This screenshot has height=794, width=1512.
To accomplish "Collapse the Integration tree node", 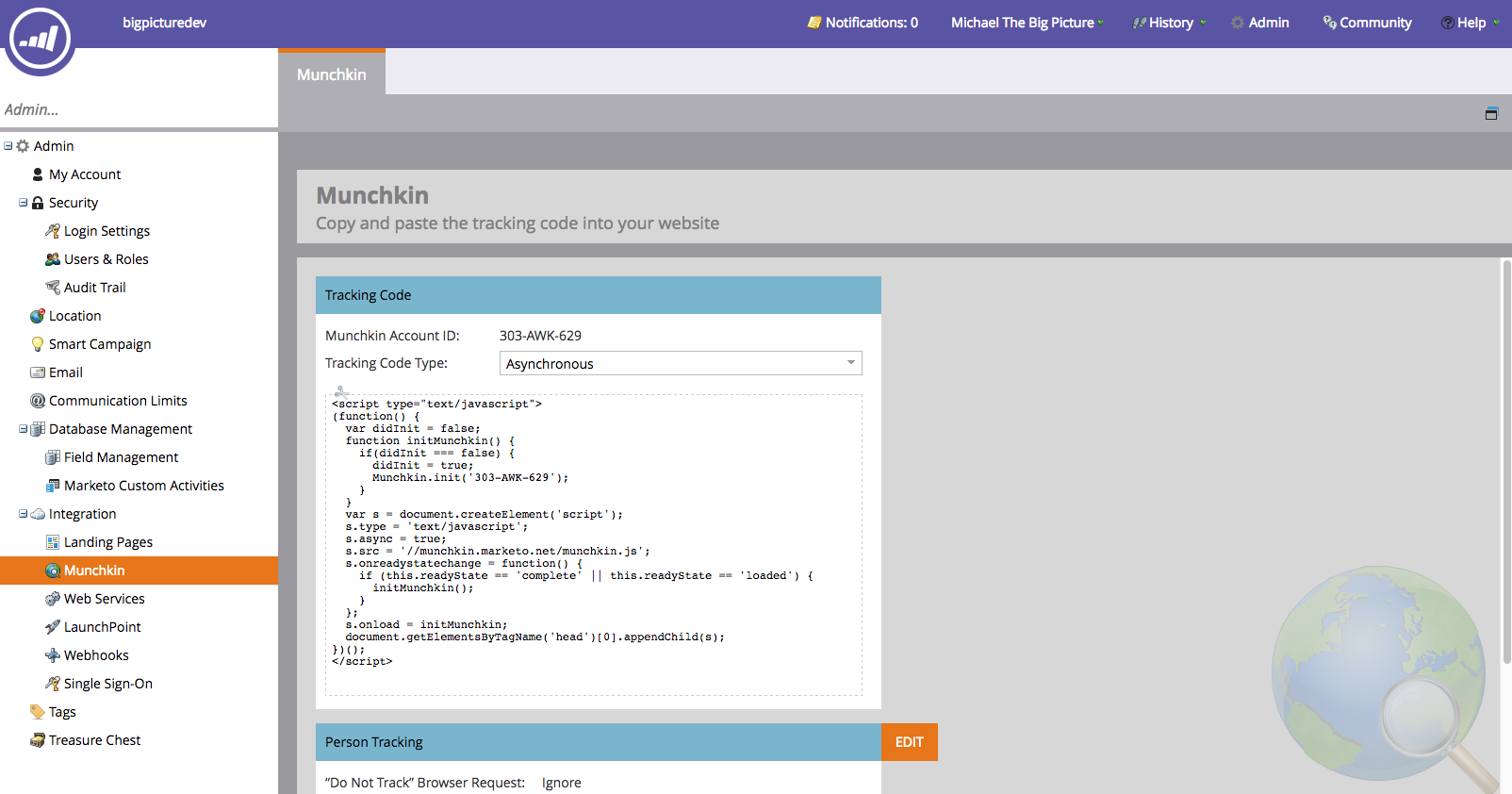I will (23, 514).
